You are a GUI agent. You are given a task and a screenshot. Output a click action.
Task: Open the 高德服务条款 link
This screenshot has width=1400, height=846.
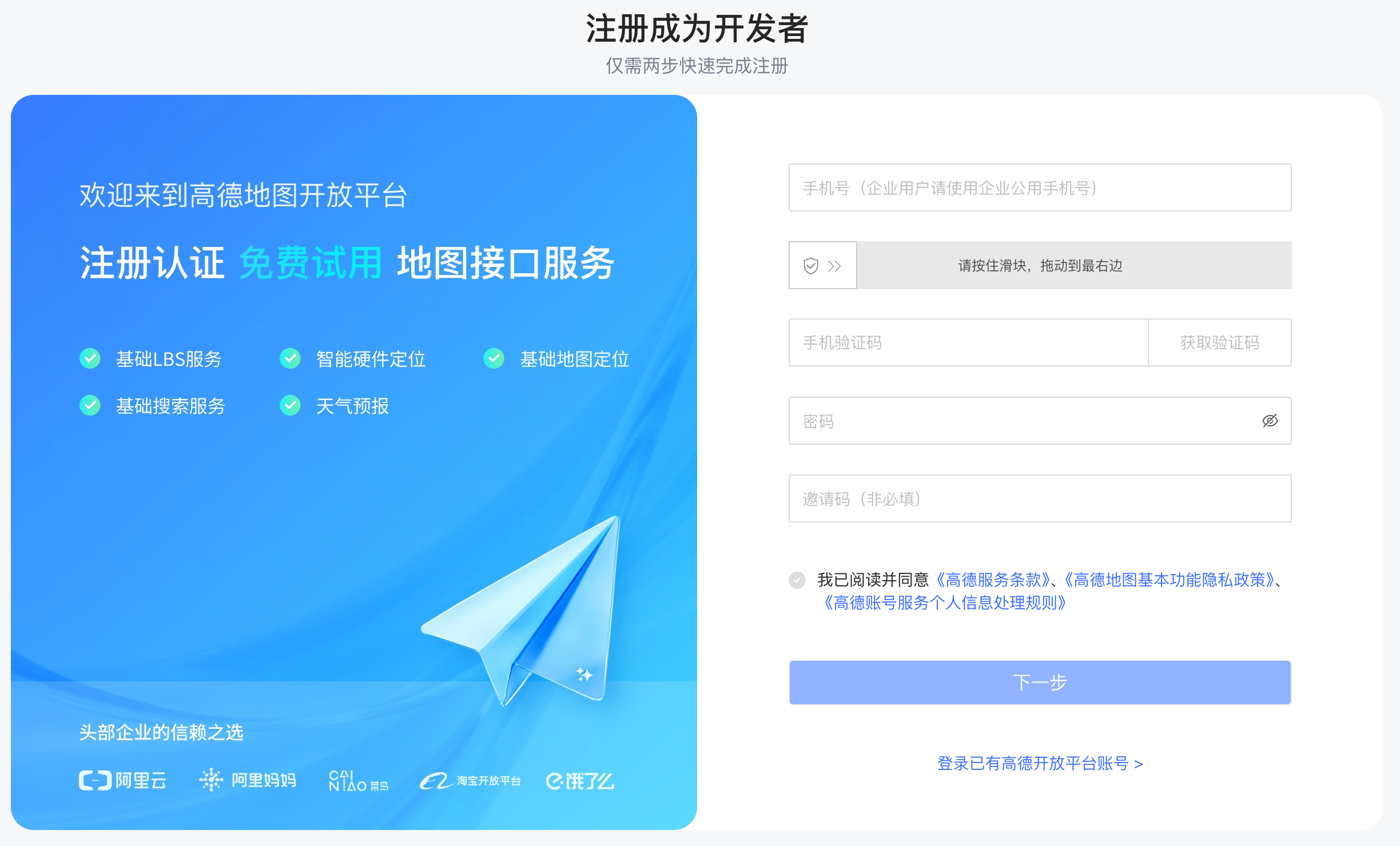point(993,580)
